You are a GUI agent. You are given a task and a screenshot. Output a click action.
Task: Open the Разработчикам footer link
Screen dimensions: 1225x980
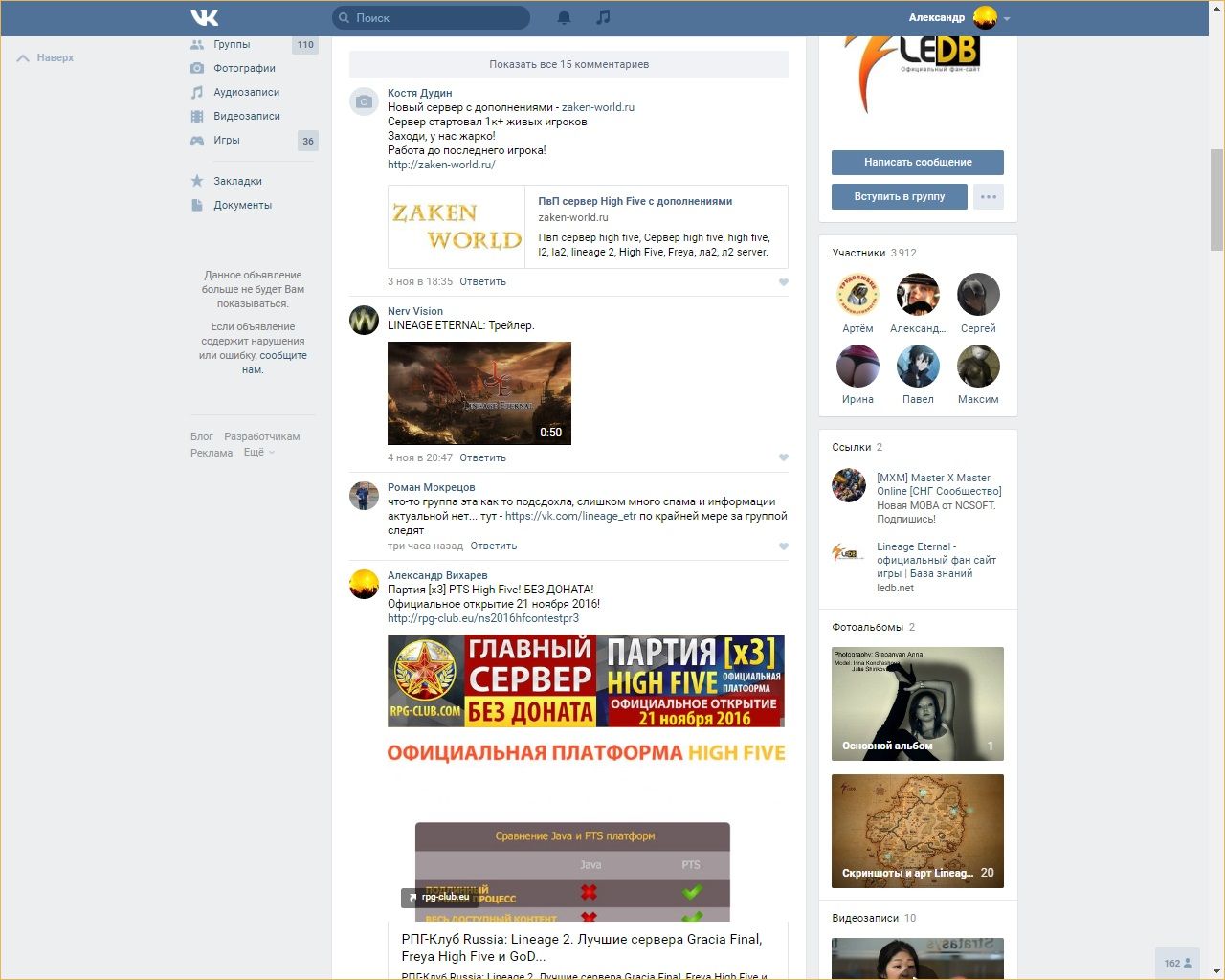pos(262,437)
